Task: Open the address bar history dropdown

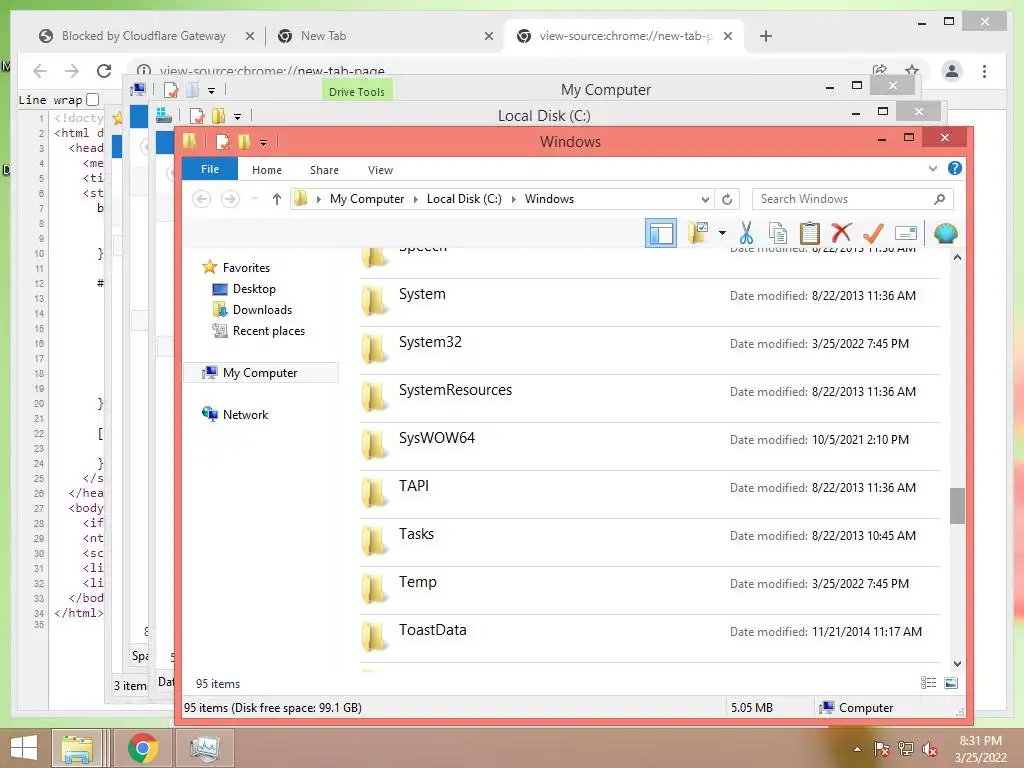Action: [x=705, y=199]
